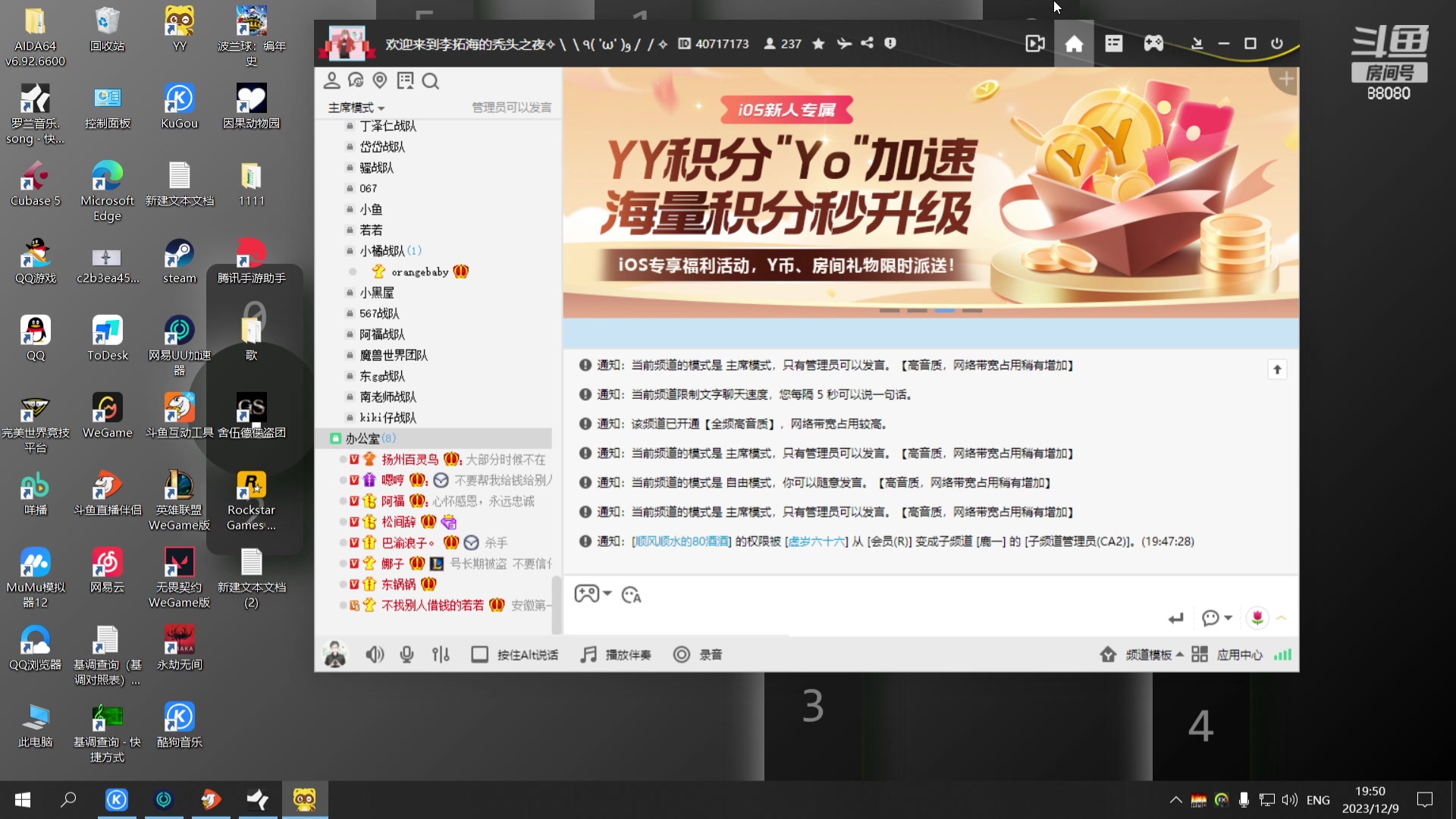Click the network signal strength indicator
The height and width of the screenshot is (819, 1456).
click(1282, 654)
